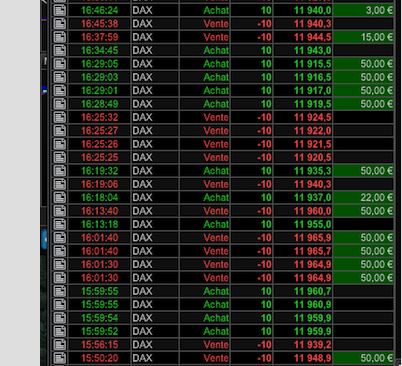Click price cell 11 943,0
Viewport: 402px width, 366px height.
[303, 50]
